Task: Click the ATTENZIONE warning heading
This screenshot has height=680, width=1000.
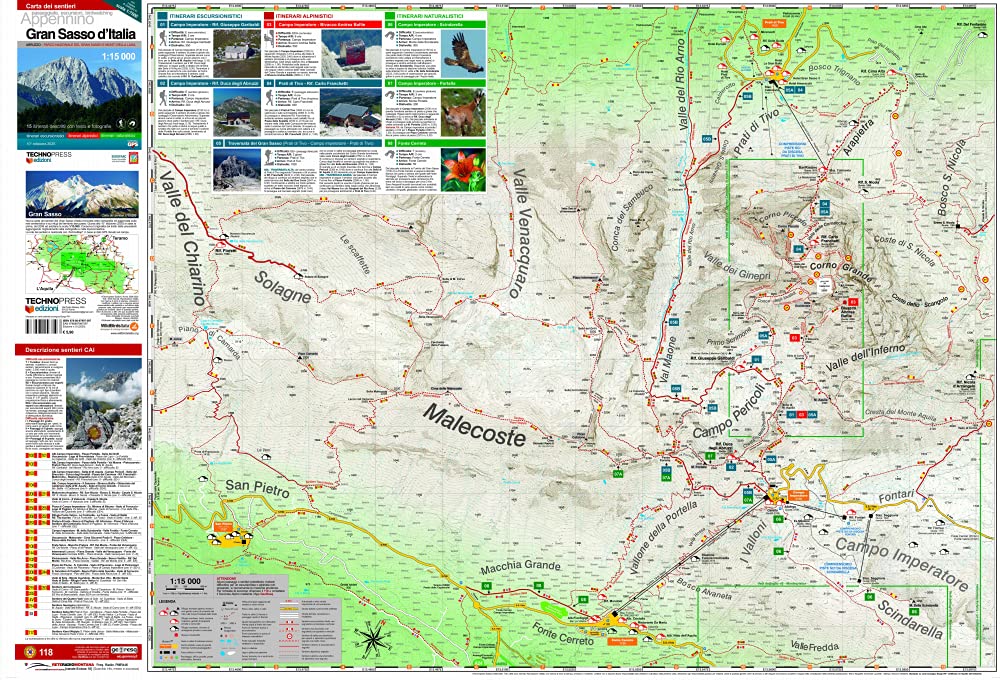Action: click(228, 579)
